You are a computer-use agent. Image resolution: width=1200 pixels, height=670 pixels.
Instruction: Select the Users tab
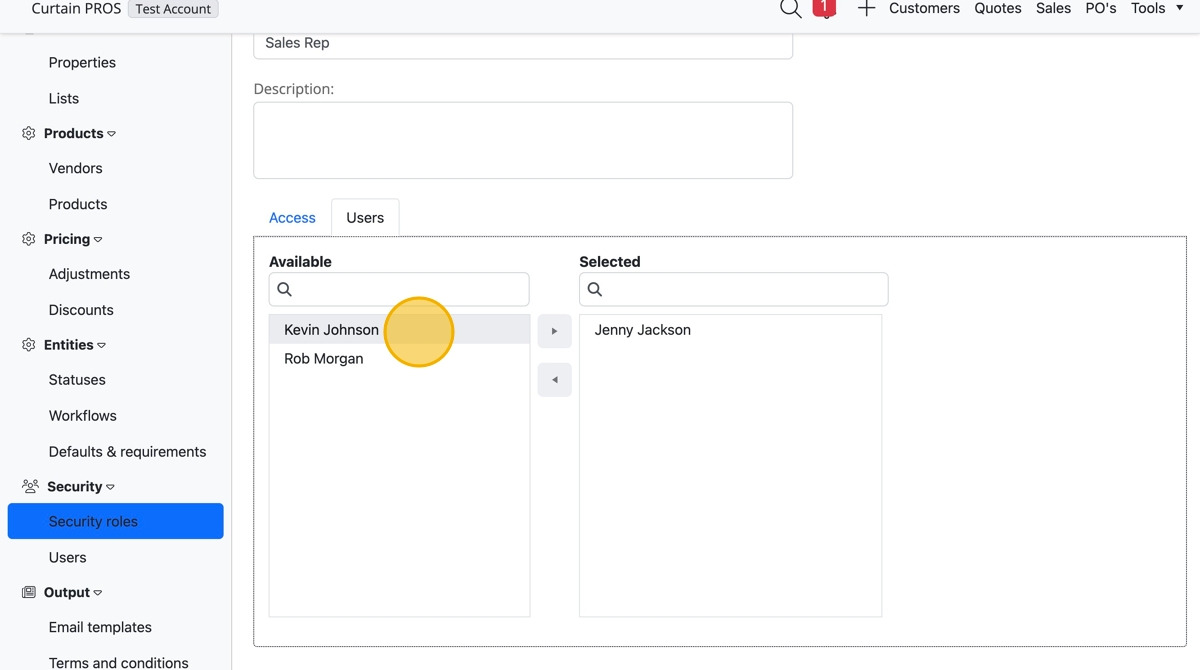coord(365,218)
